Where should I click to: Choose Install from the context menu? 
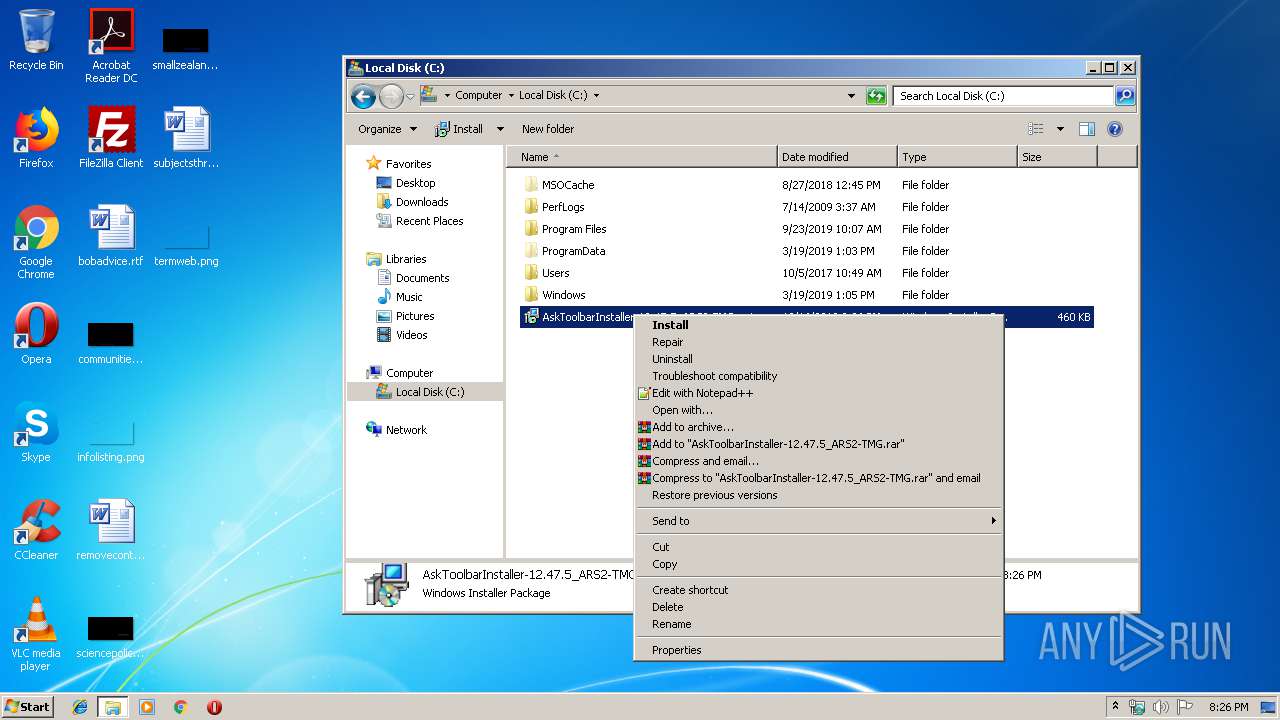(819, 325)
